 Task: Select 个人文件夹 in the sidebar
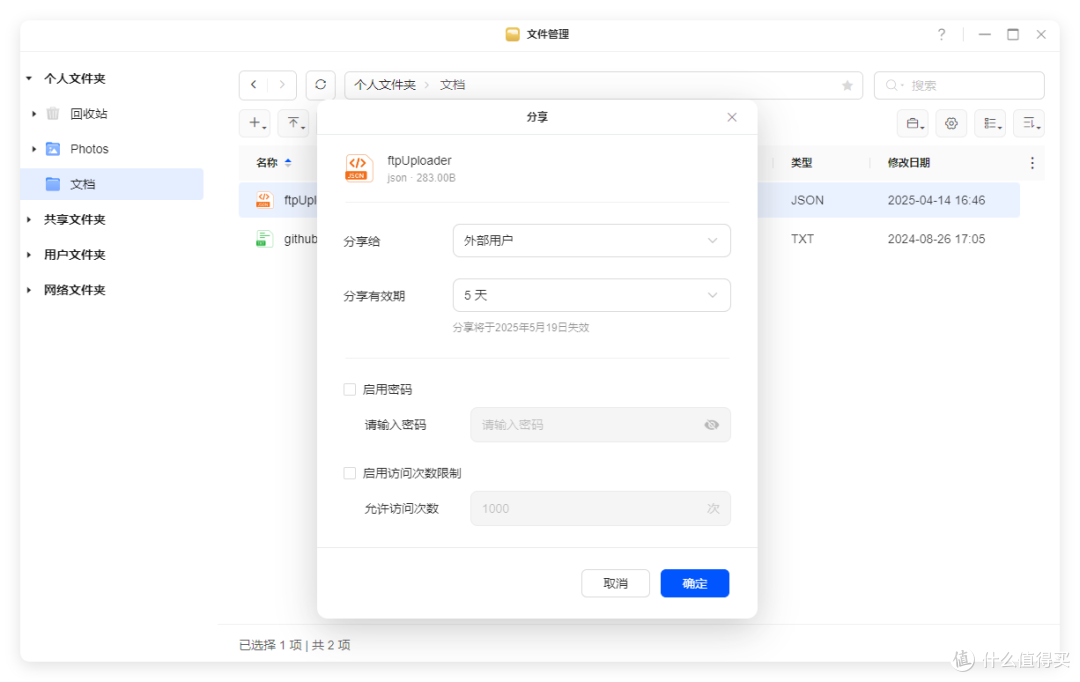[x=74, y=79]
